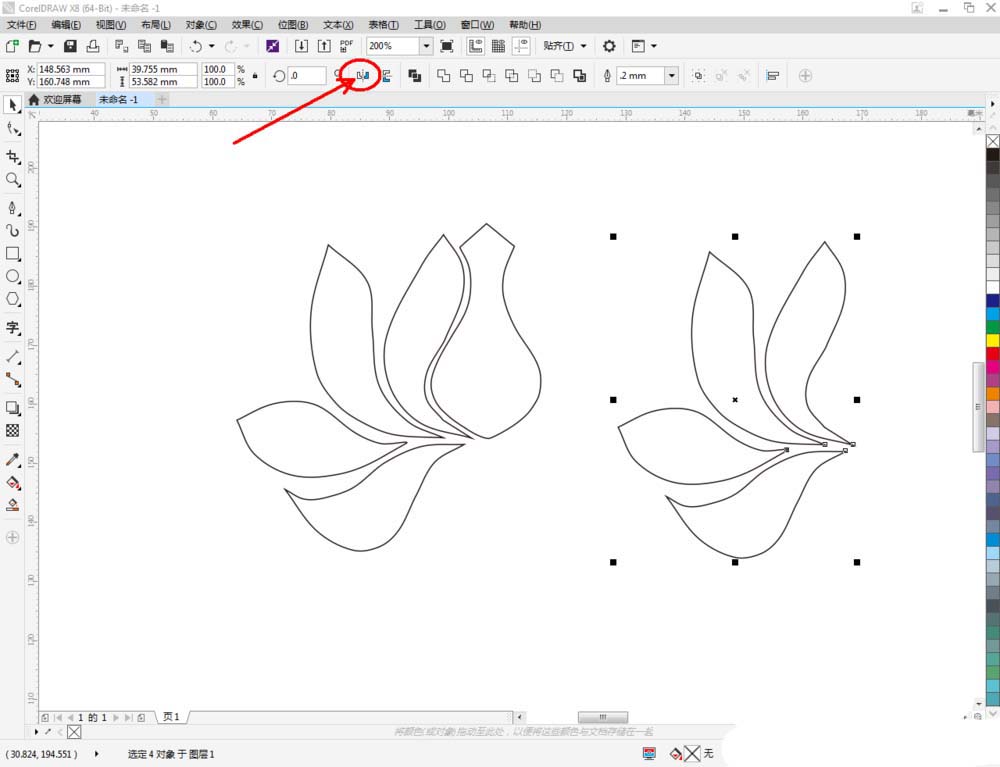Open the 效果(C) menu
Image resolution: width=1000 pixels, height=767 pixels.
247,25
